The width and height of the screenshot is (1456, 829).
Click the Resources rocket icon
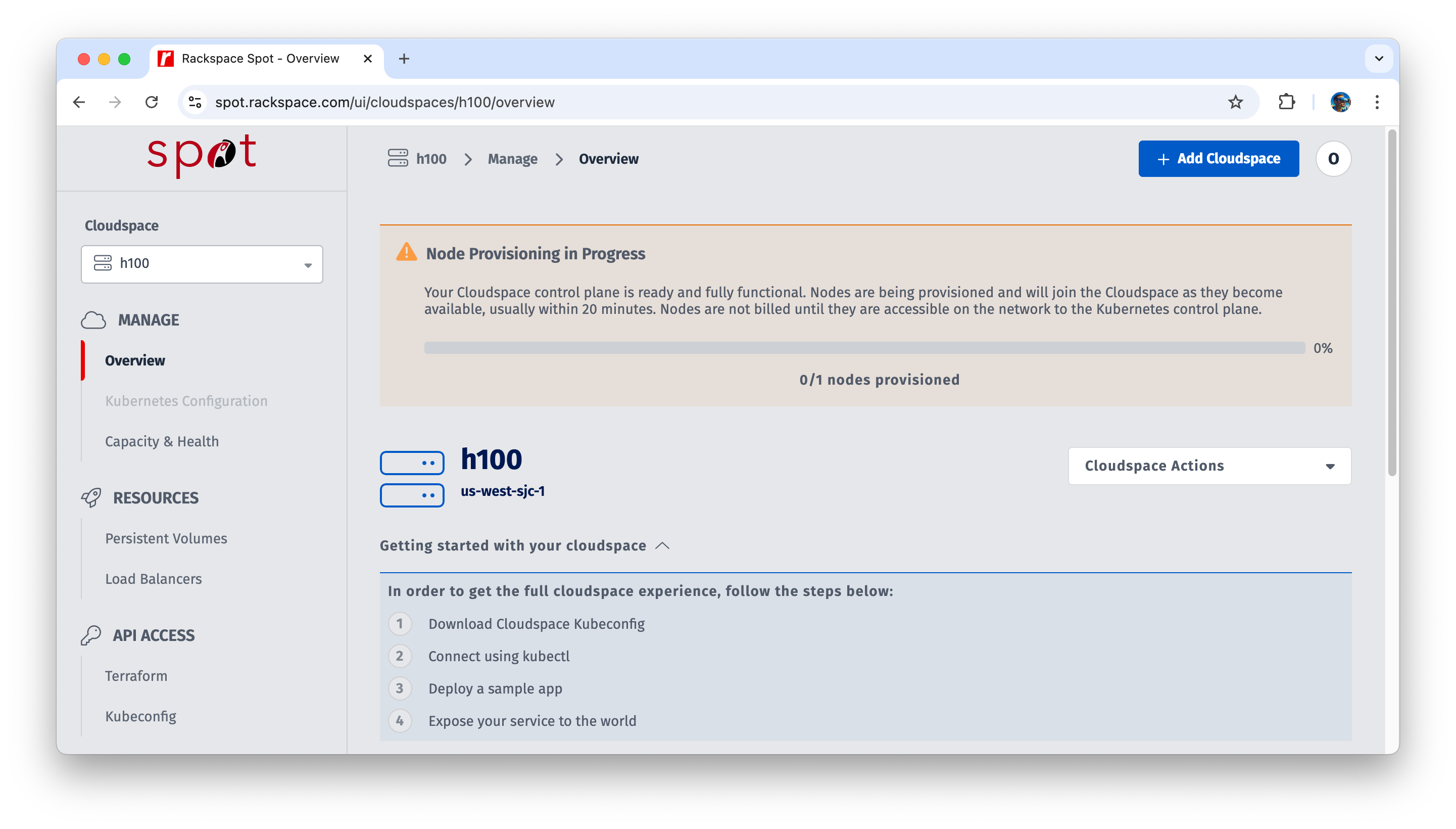pos(91,497)
